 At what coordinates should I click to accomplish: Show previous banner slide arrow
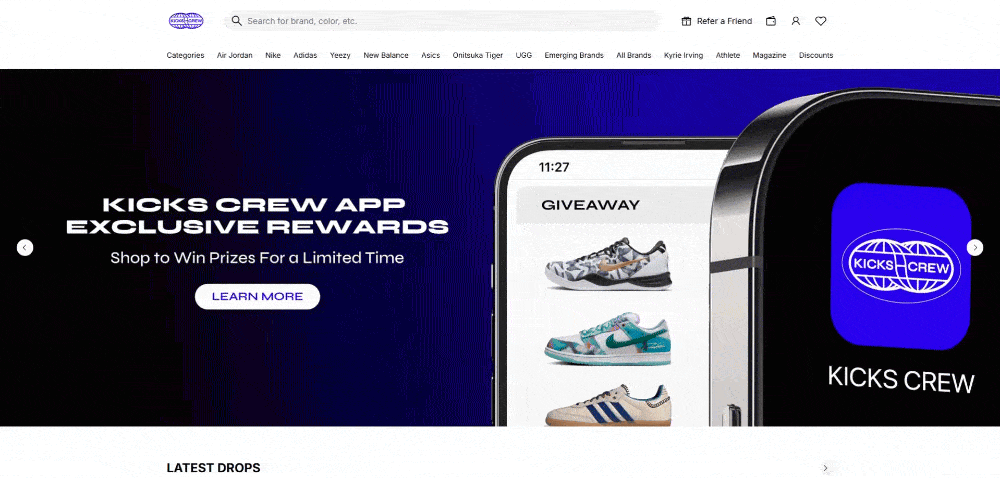tap(25, 247)
